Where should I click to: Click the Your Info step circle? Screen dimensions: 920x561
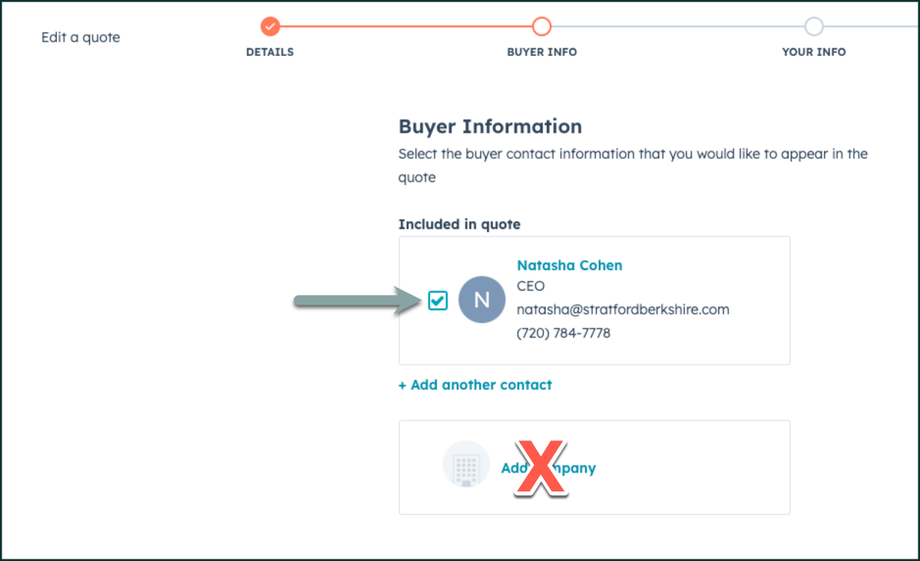(x=814, y=26)
